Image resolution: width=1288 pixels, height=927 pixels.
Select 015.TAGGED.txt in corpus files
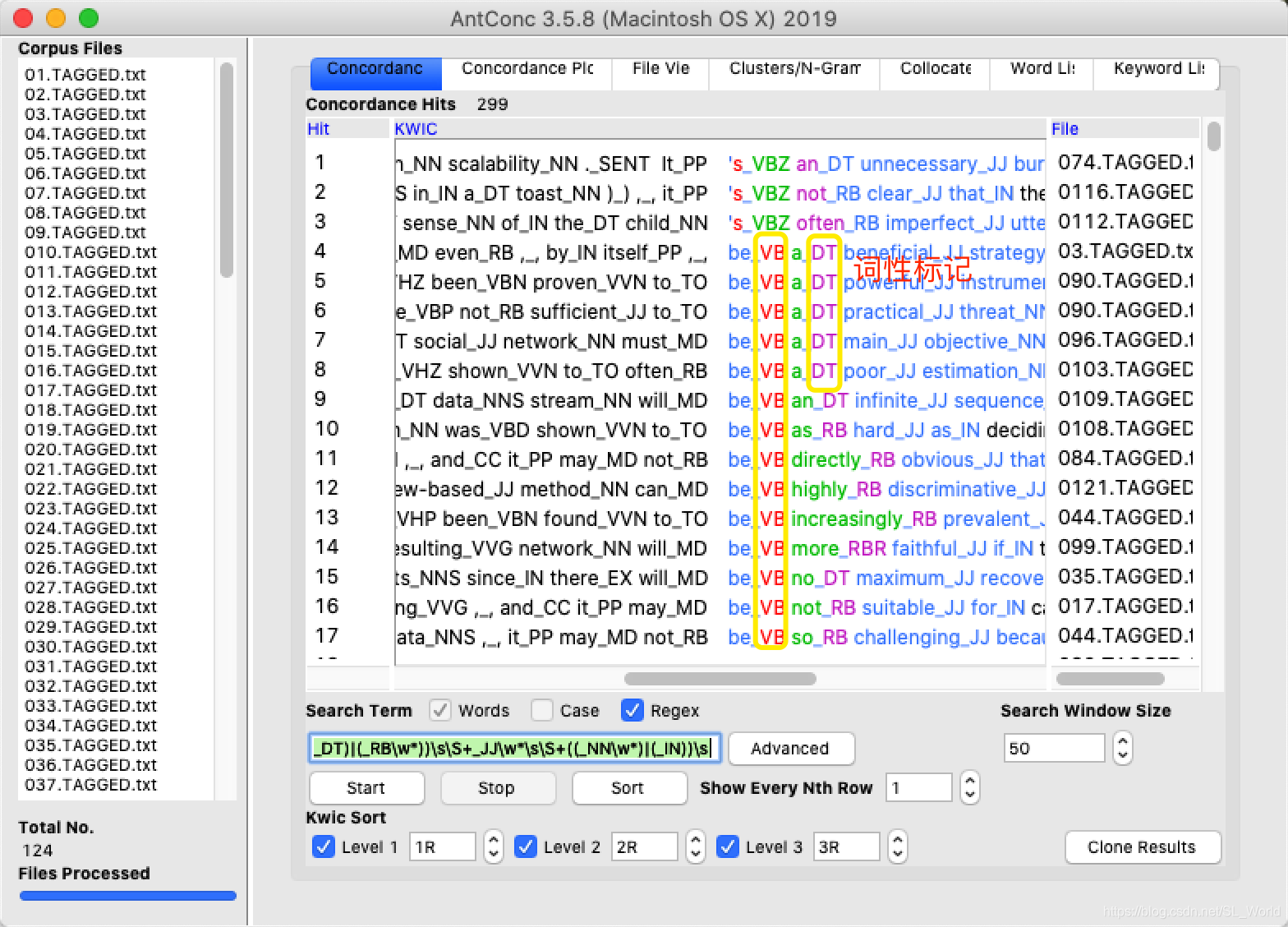(90, 351)
